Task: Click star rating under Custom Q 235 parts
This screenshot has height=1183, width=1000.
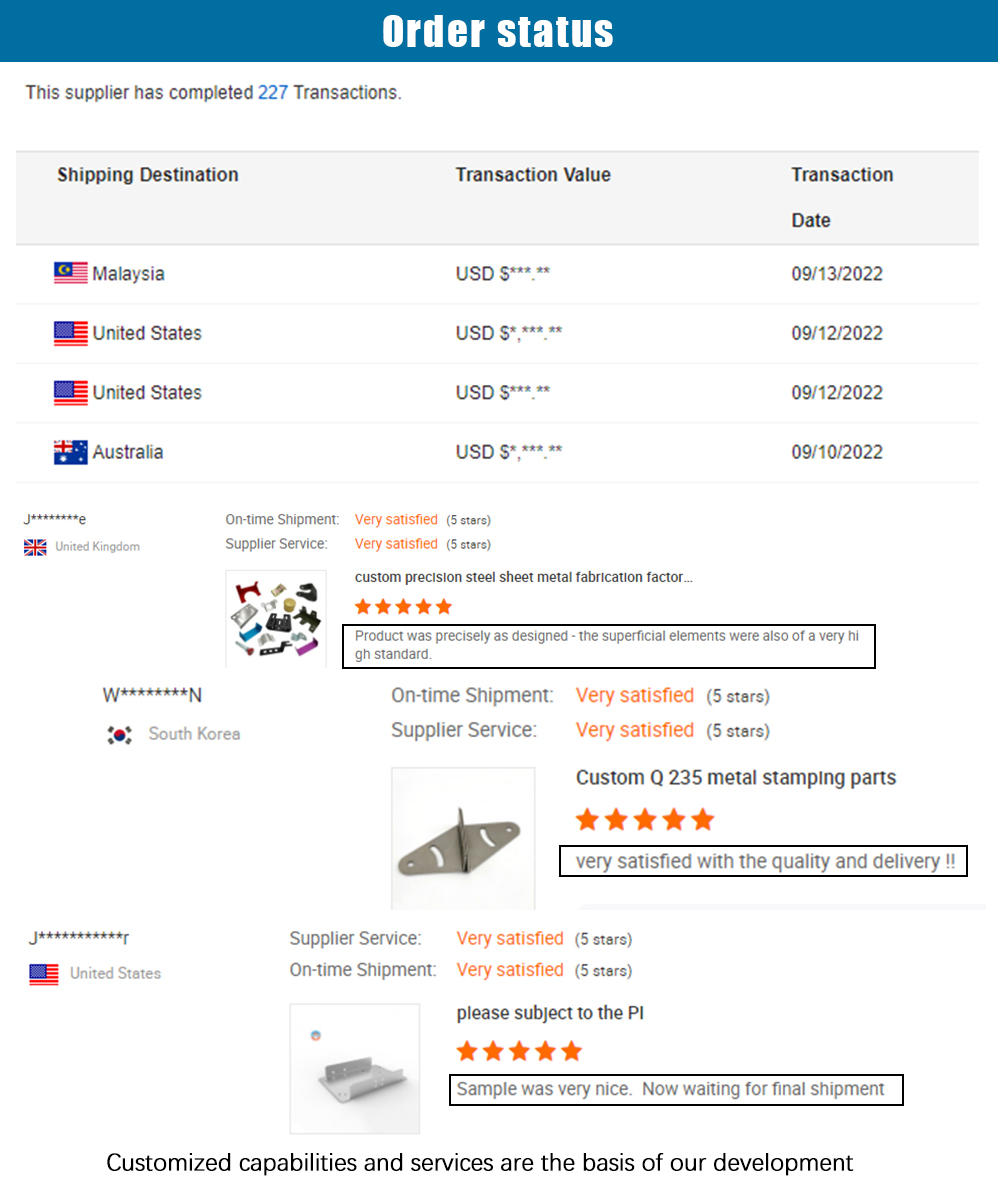Action: (645, 819)
